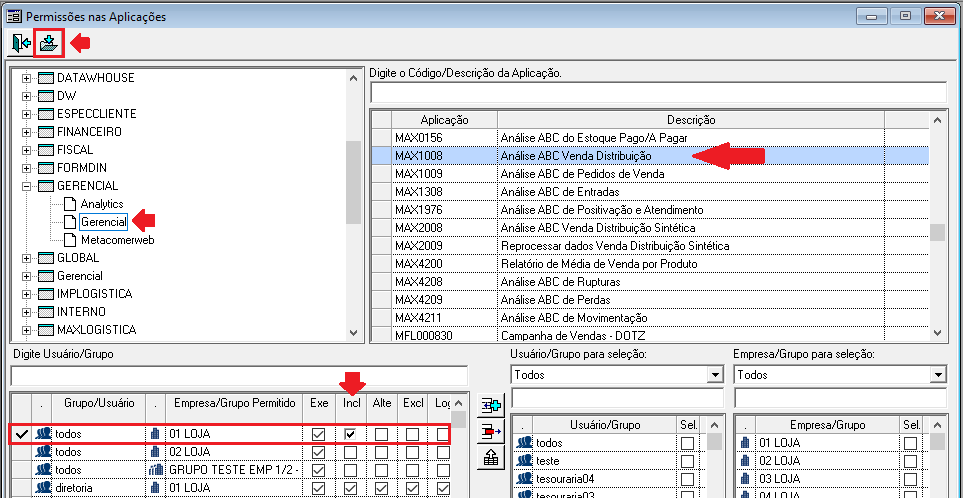Screen dimensions: 963x498
Task: Click the building icon beside '02 LOJA' in permissions grid
Action: [155, 452]
